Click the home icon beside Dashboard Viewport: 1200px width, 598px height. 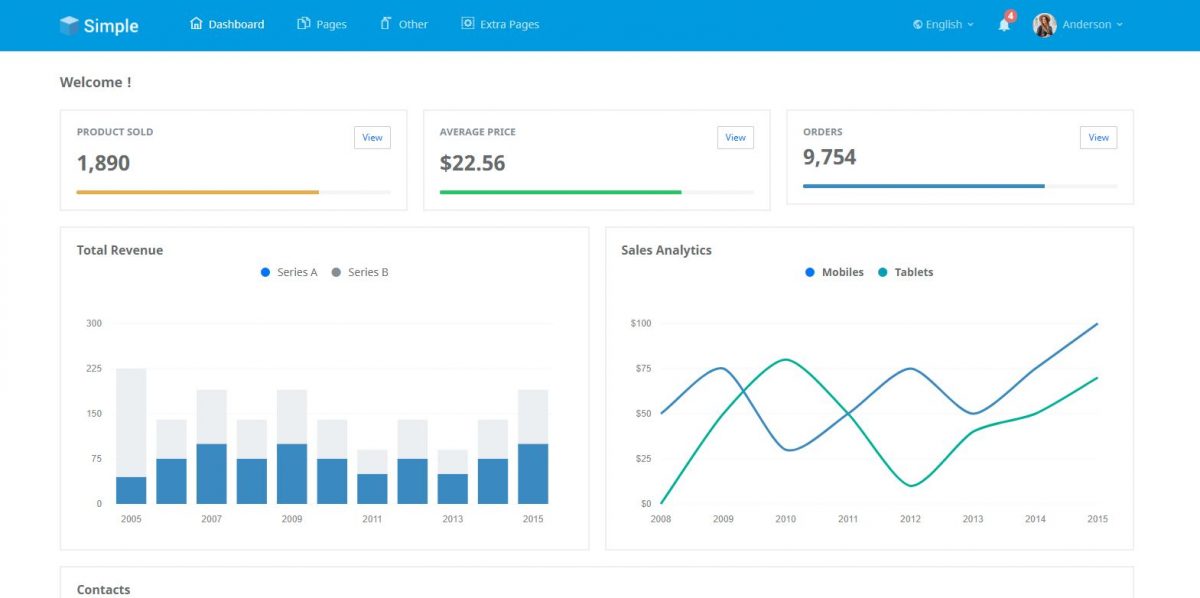(x=196, y=24)
